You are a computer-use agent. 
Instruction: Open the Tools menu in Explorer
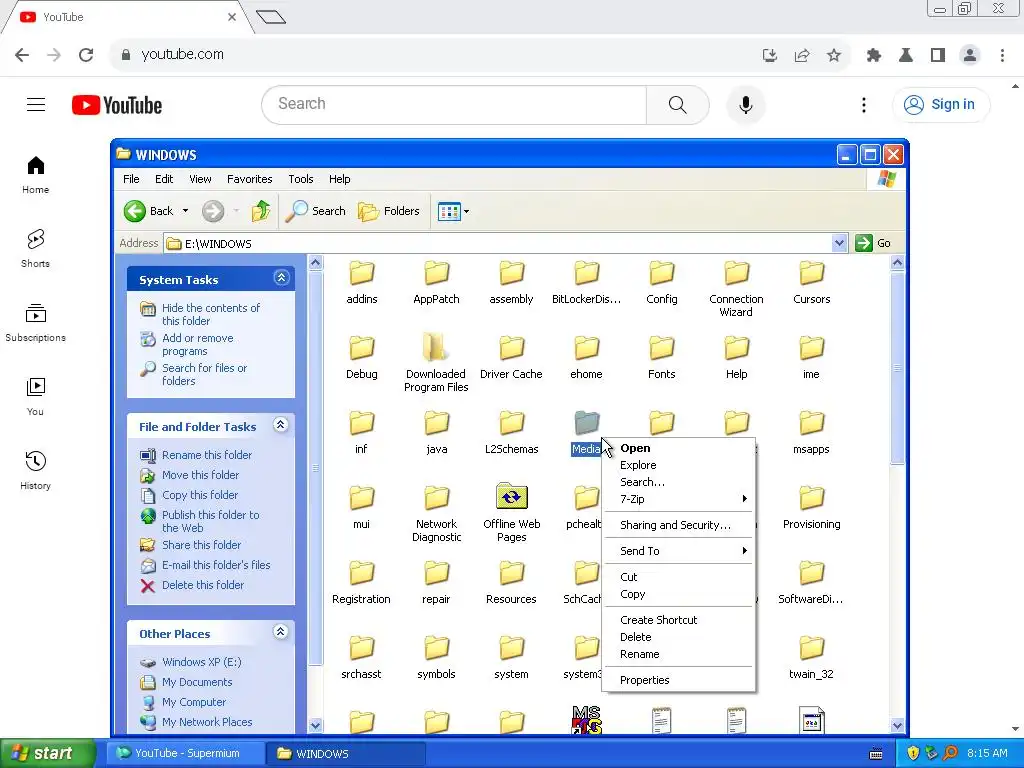pyautogui.click(x=300, y=179)
